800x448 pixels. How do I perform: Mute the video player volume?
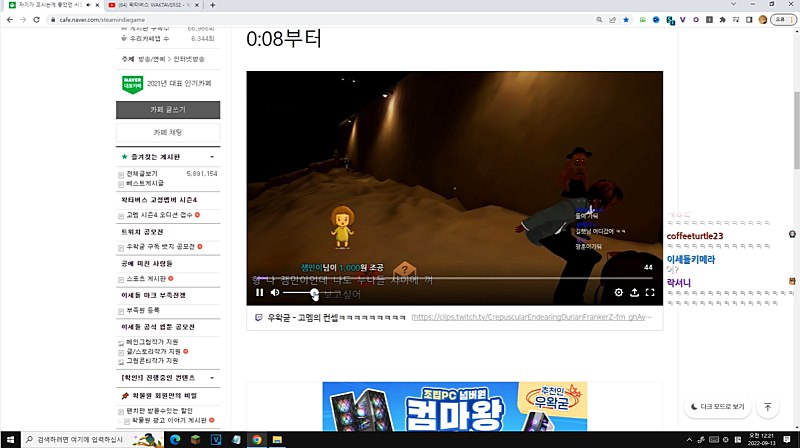click(x=275, y=293)
